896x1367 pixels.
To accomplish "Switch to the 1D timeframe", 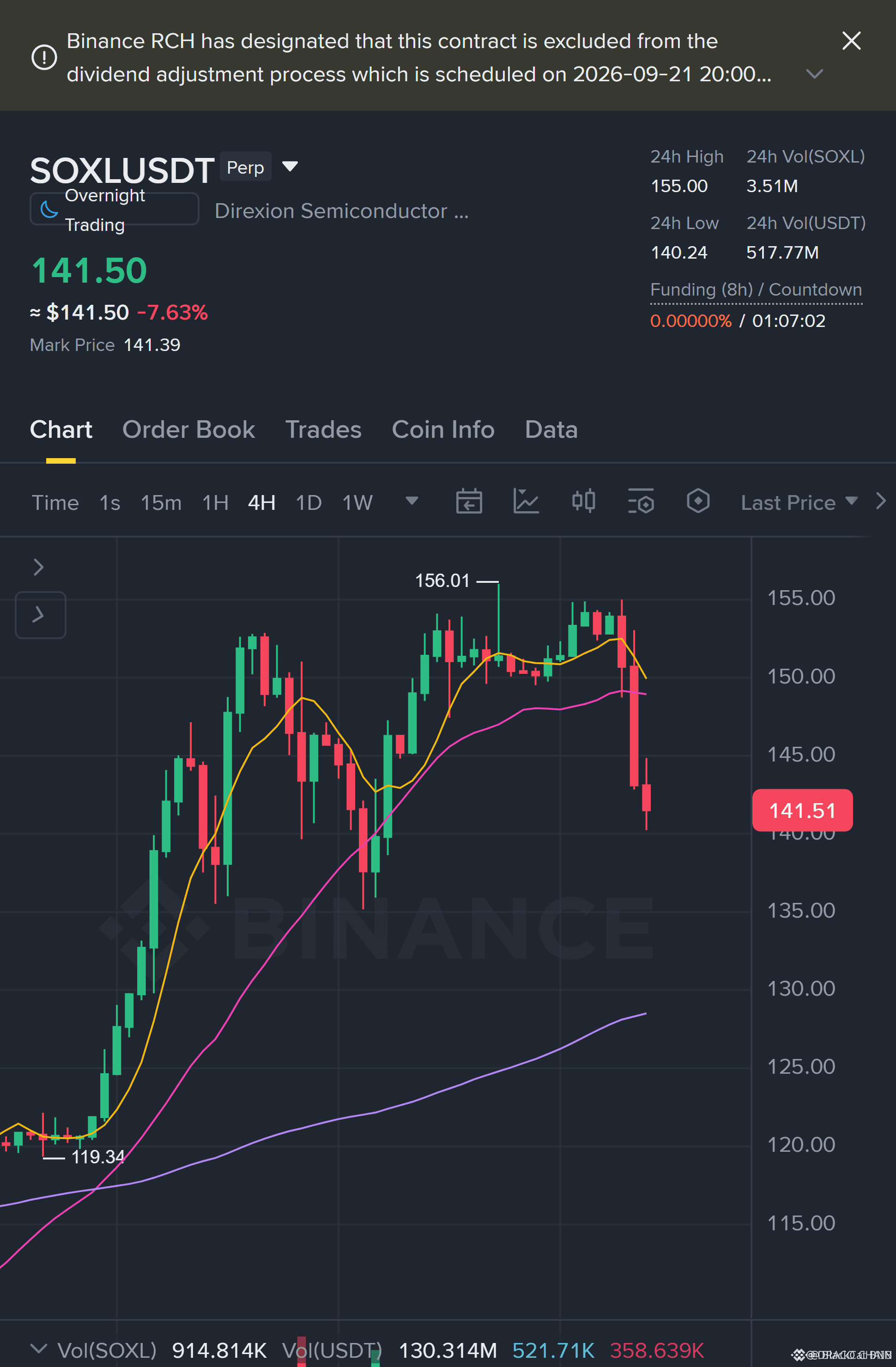I will click(x=309, y=502).
